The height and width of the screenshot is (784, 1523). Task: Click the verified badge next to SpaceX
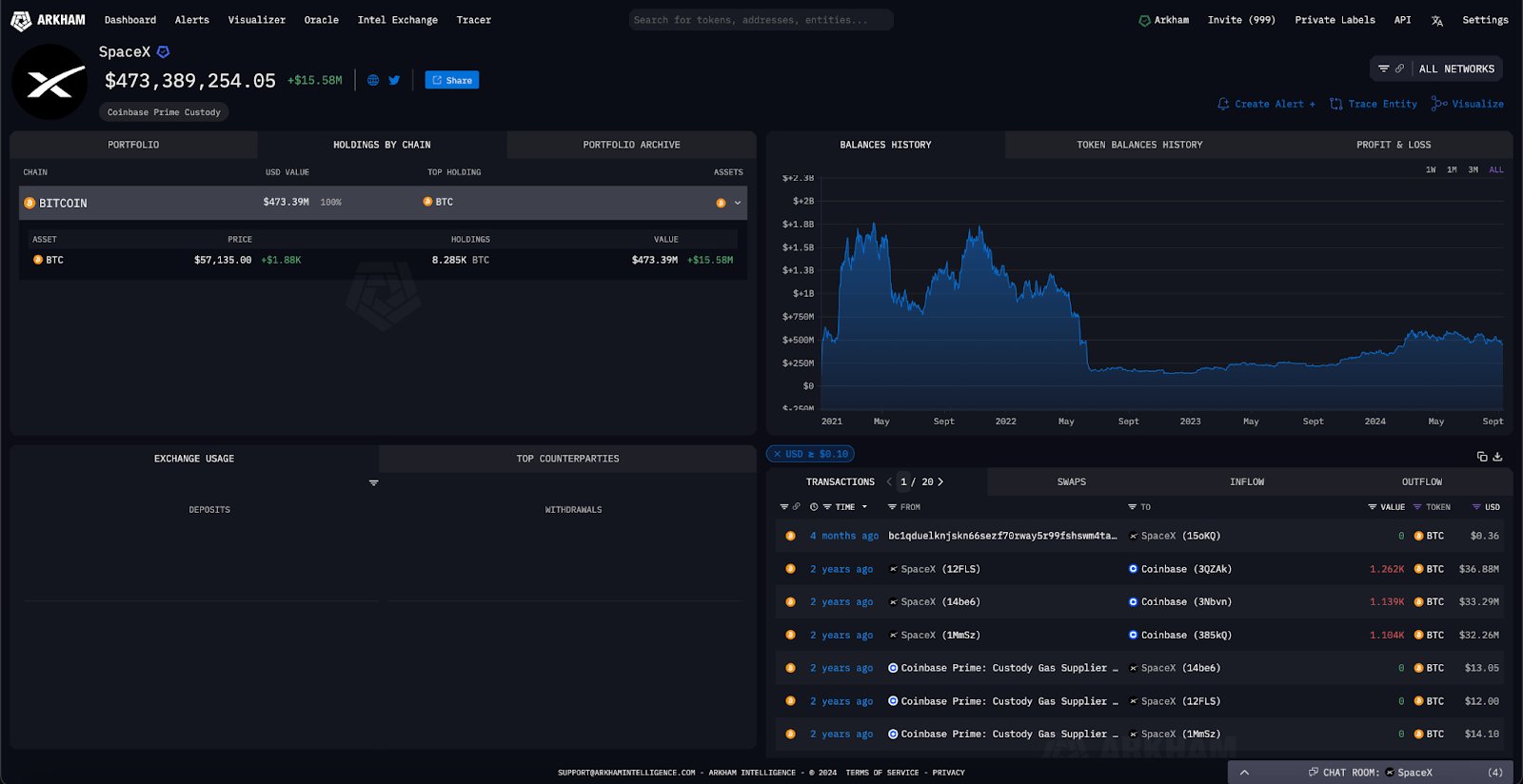pyautogui.click(x=163, y=51)
